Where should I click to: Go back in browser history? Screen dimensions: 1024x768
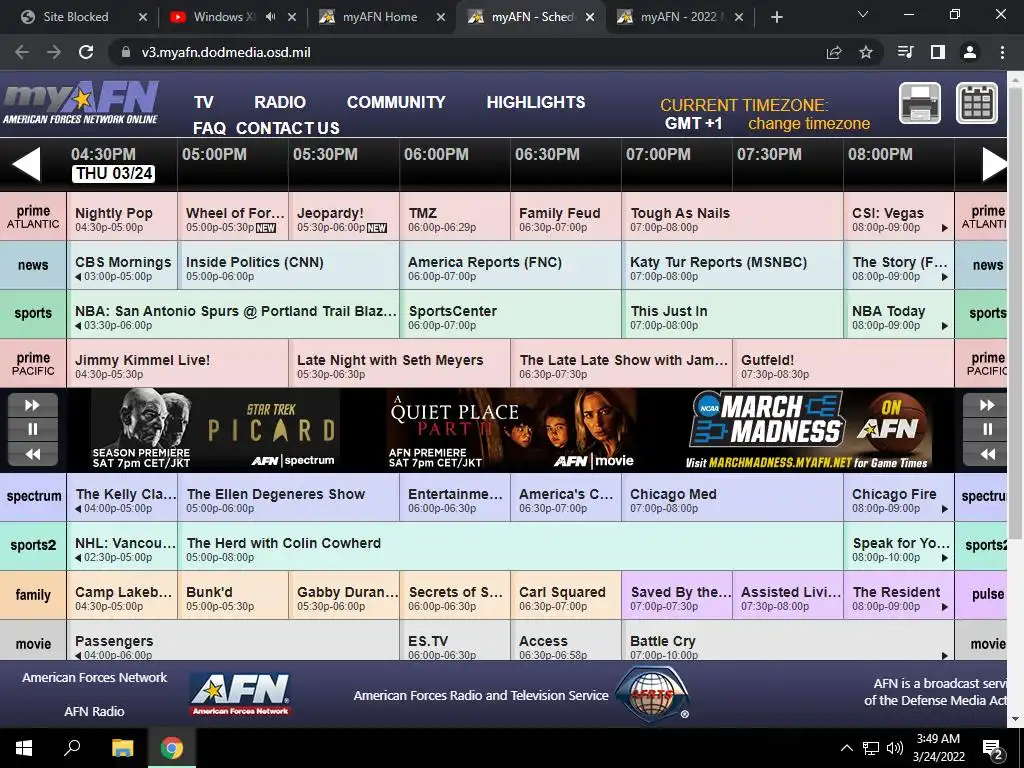[22, 52]
